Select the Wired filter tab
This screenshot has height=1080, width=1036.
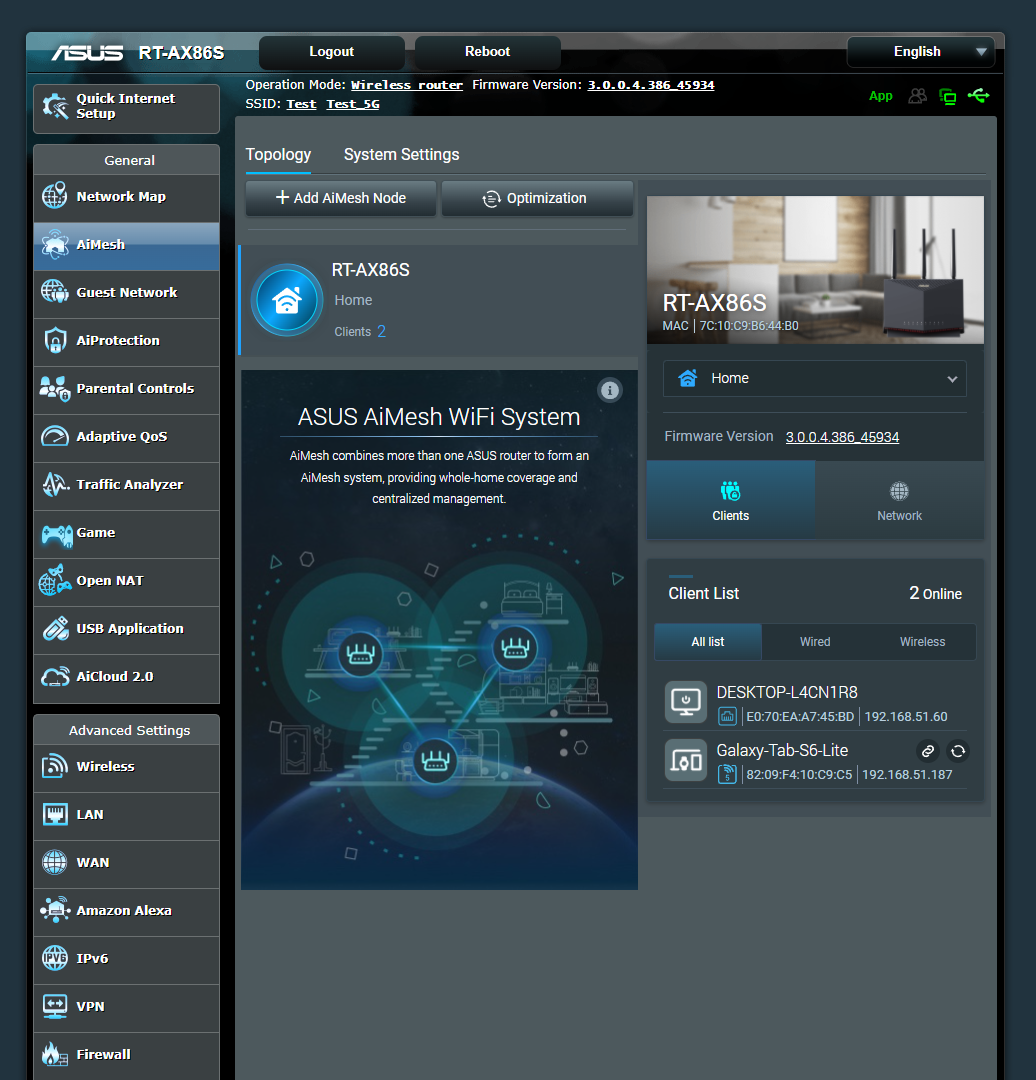[x=814, y=641]
